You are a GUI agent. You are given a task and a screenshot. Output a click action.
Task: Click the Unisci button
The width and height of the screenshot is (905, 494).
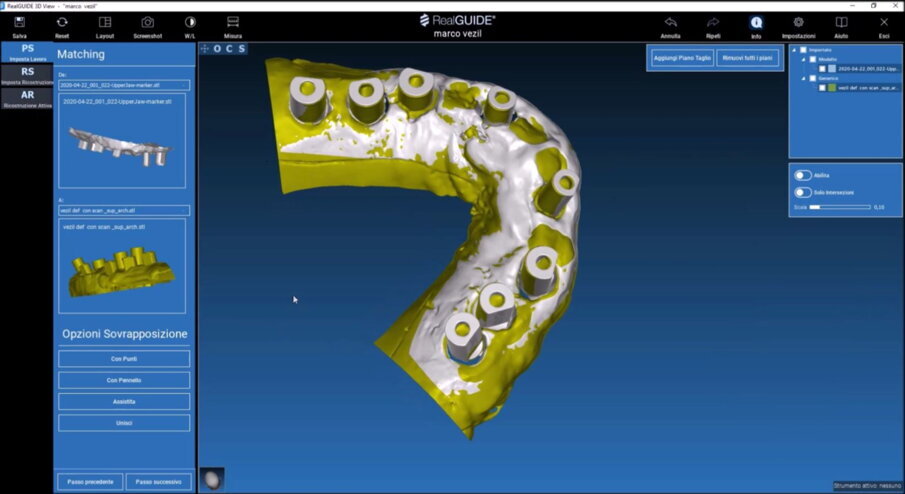click(x=124, y=423)
